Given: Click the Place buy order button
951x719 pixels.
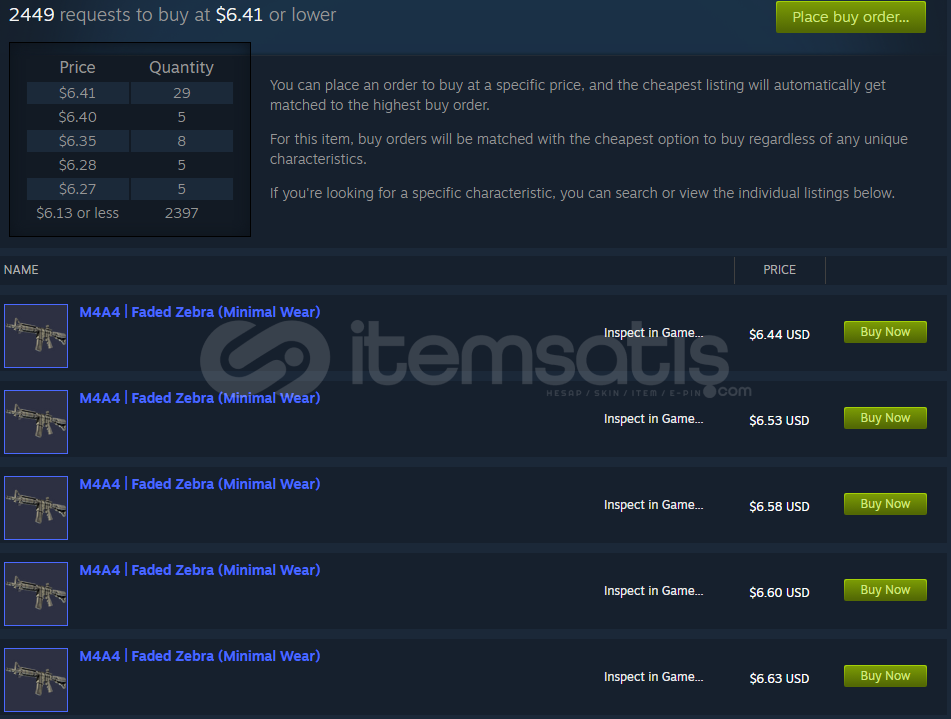Looking at the screenshot, I should pyautogui.click(x=850, y=17).
